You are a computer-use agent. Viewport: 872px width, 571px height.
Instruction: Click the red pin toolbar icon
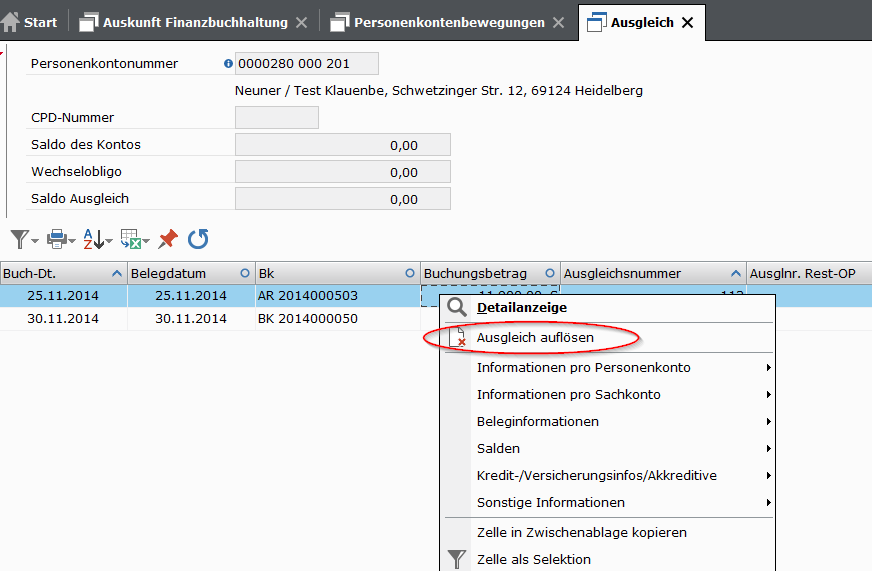pyautogui.click(x=168, y=239)
